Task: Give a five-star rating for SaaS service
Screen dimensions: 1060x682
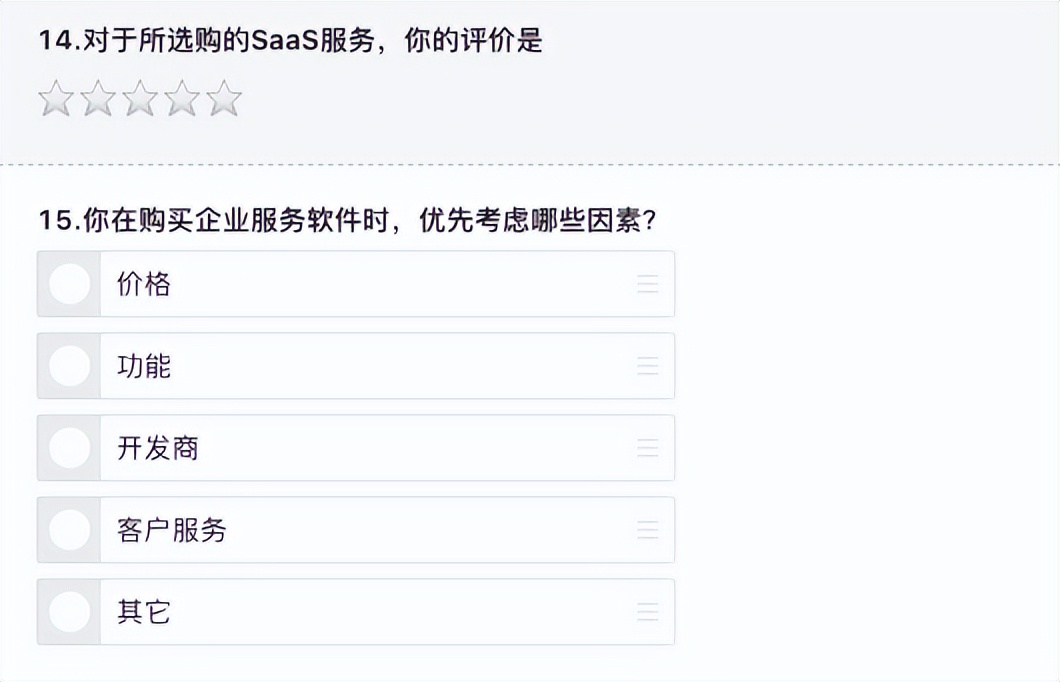Action: point(225,98)
